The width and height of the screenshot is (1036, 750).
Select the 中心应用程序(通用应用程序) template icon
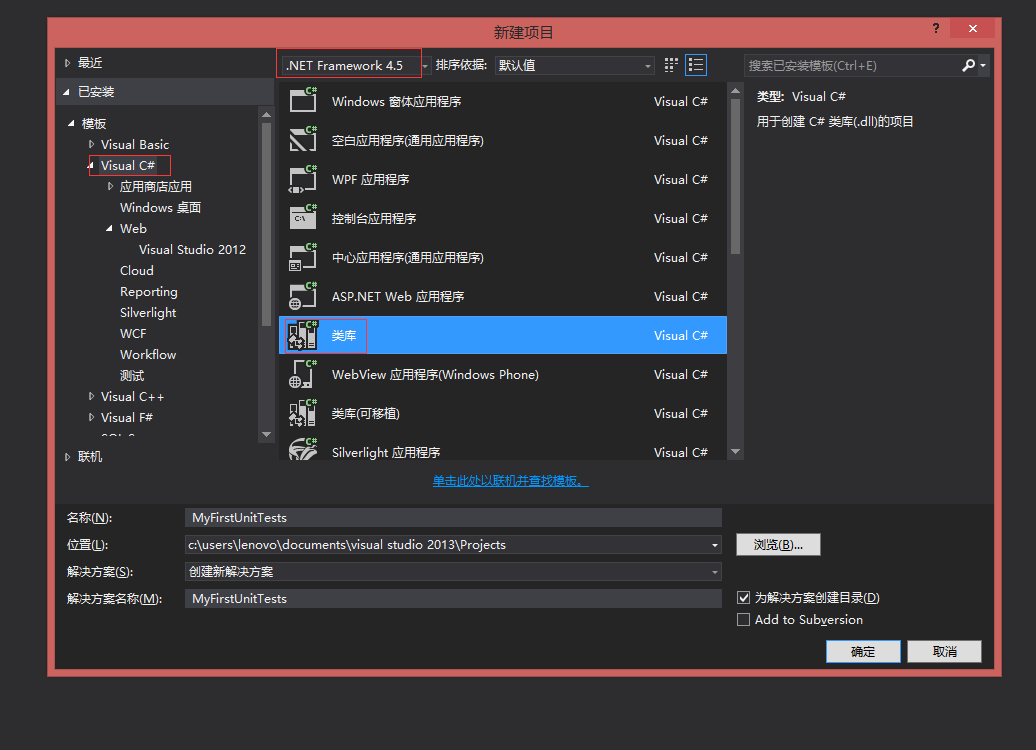click(x=303, y=256)
